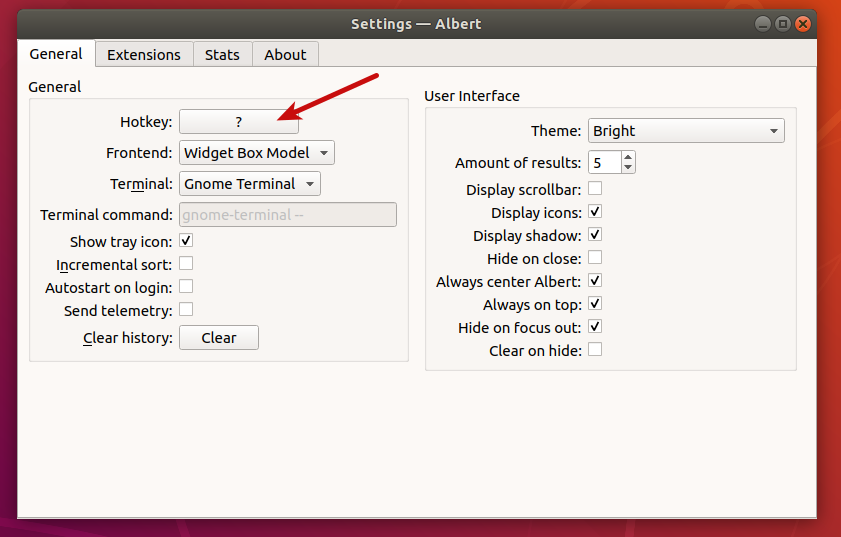841x537 pixels.
Task: Enable the Send telemetry checkbox
Action: pyautogui.click(x=186, y=310)
